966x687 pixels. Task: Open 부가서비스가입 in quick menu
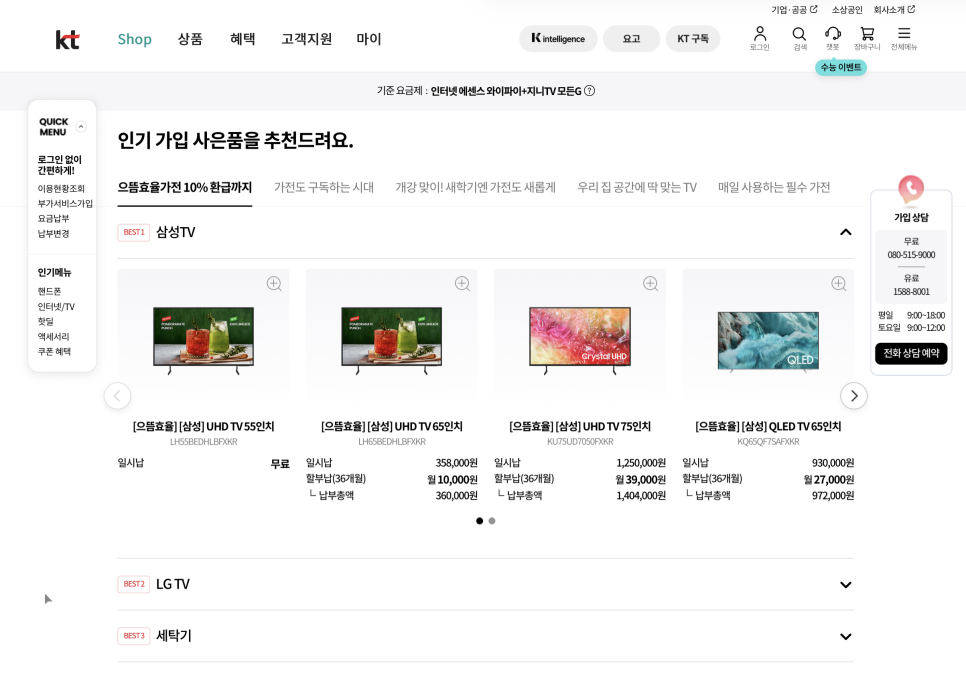[65, 203]
